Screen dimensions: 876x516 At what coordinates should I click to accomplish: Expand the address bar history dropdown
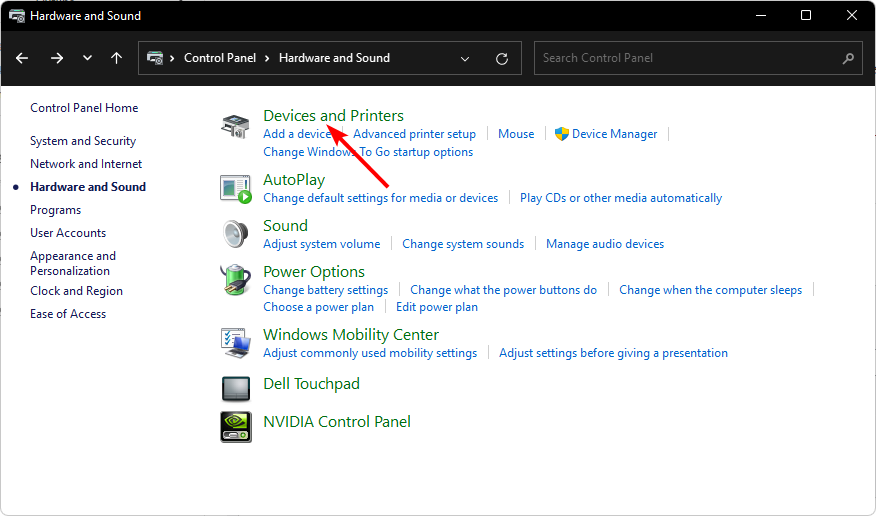[465, 59]
